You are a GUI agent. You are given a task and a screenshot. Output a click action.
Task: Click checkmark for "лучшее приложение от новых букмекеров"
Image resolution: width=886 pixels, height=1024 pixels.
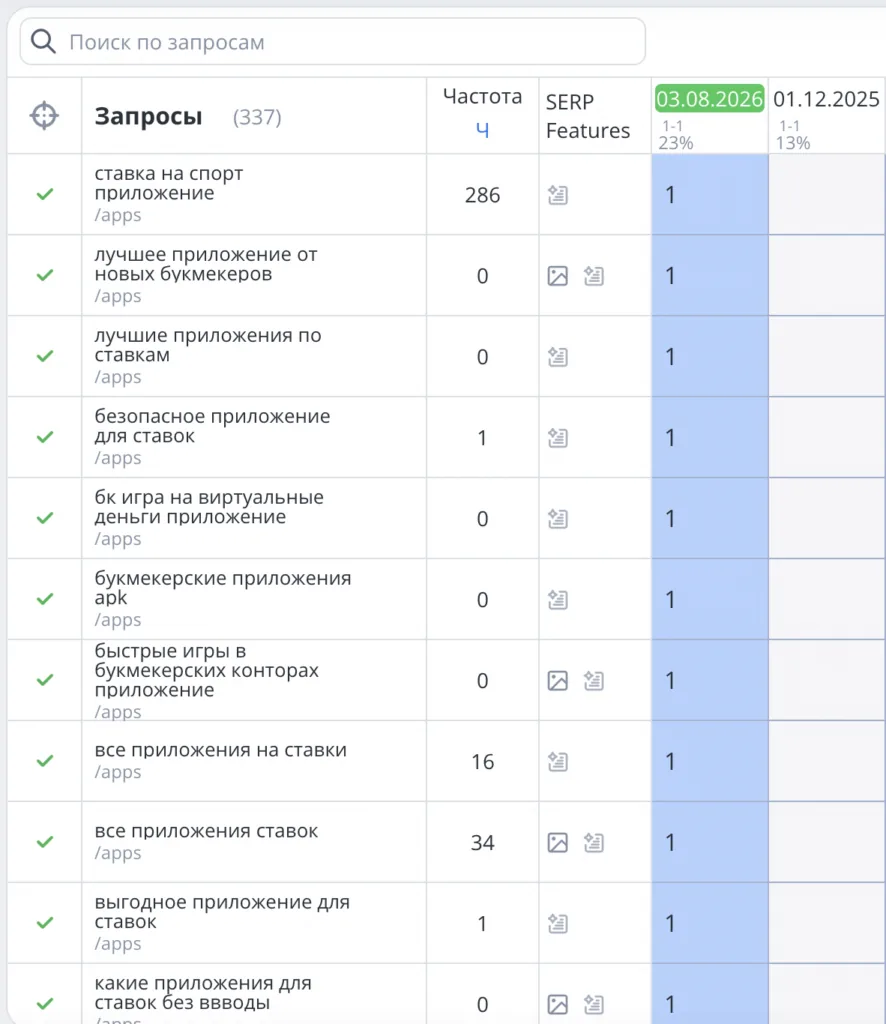[x=45, y=276]
